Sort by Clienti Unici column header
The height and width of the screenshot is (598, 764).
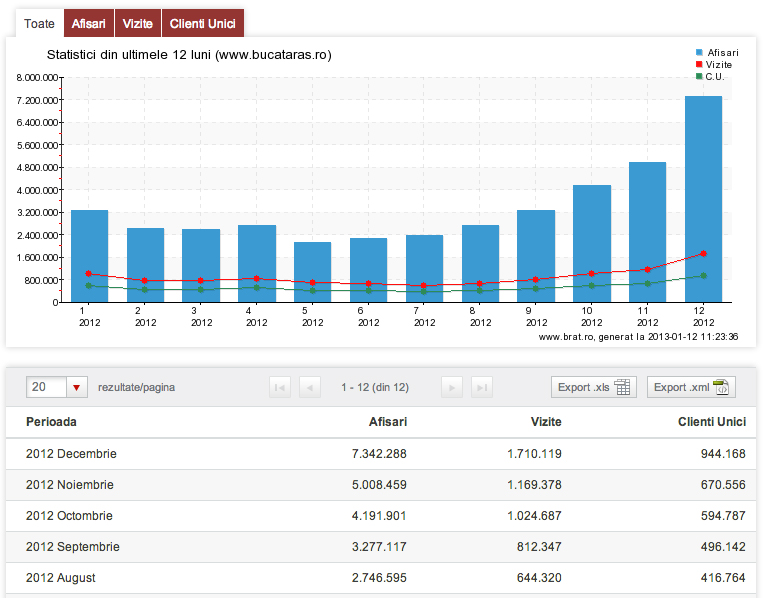point(711,423)
